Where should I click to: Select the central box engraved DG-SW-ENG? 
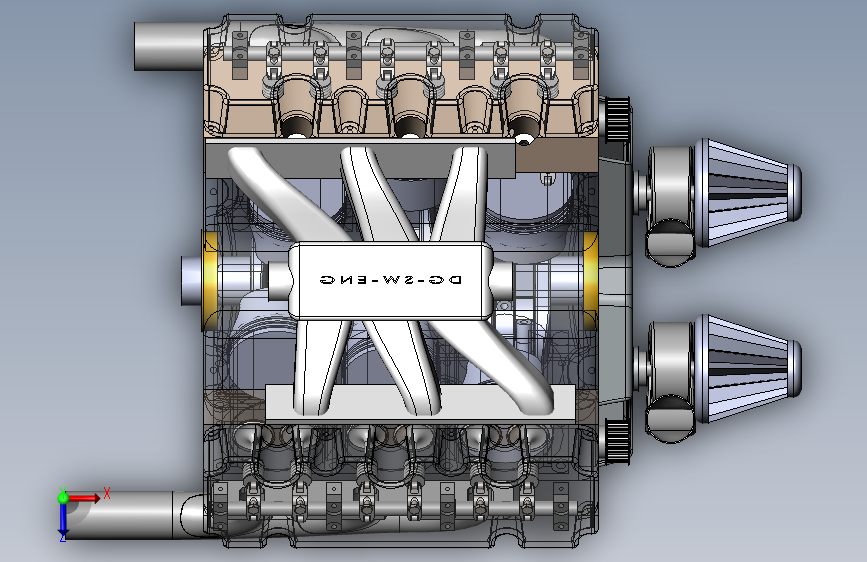pyautogui.click(x=390, y=280)
